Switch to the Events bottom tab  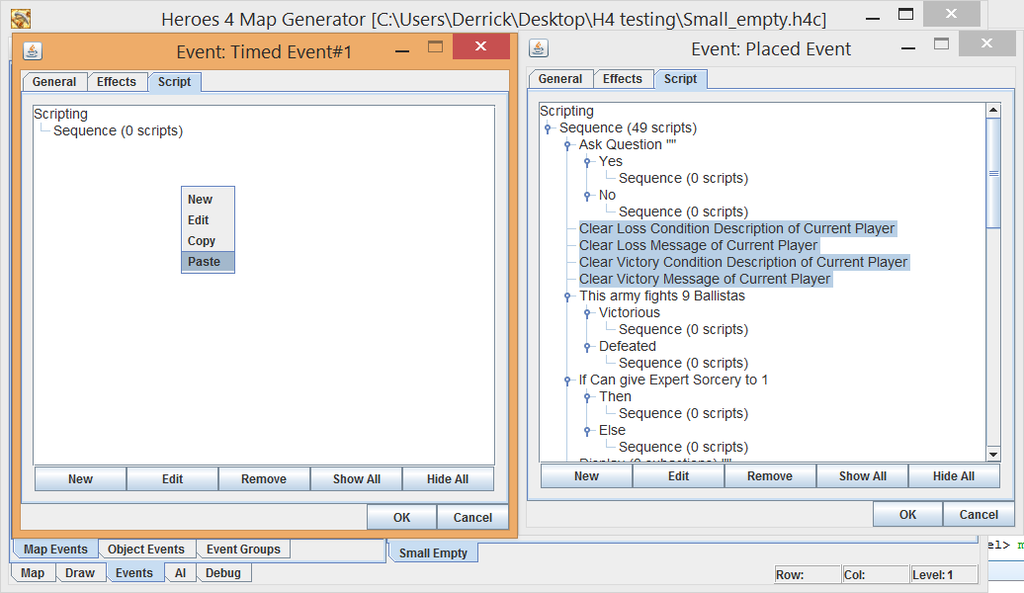pyautogui.click(x=134, y=573)
